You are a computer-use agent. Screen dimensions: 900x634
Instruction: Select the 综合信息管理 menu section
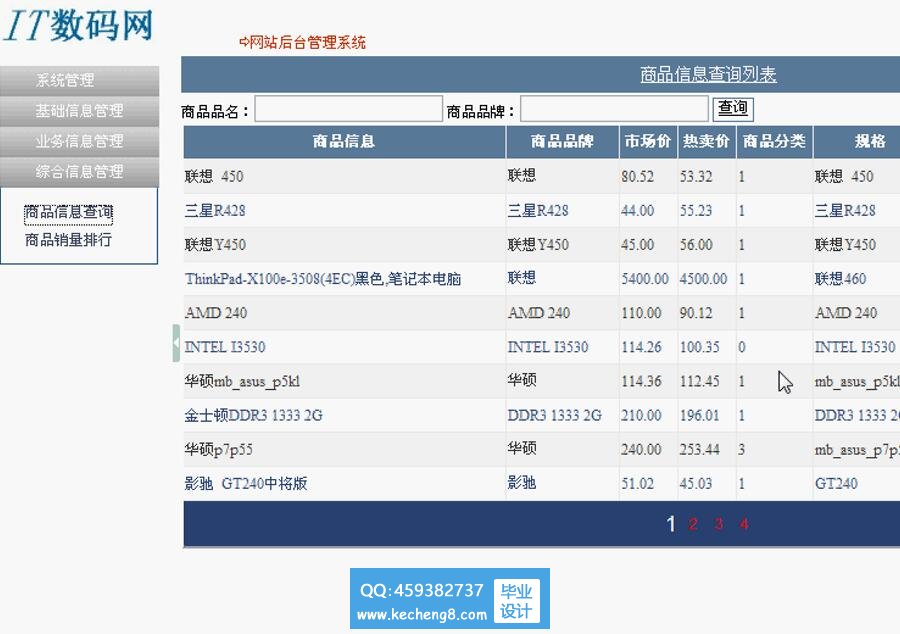tap(79, 172)
